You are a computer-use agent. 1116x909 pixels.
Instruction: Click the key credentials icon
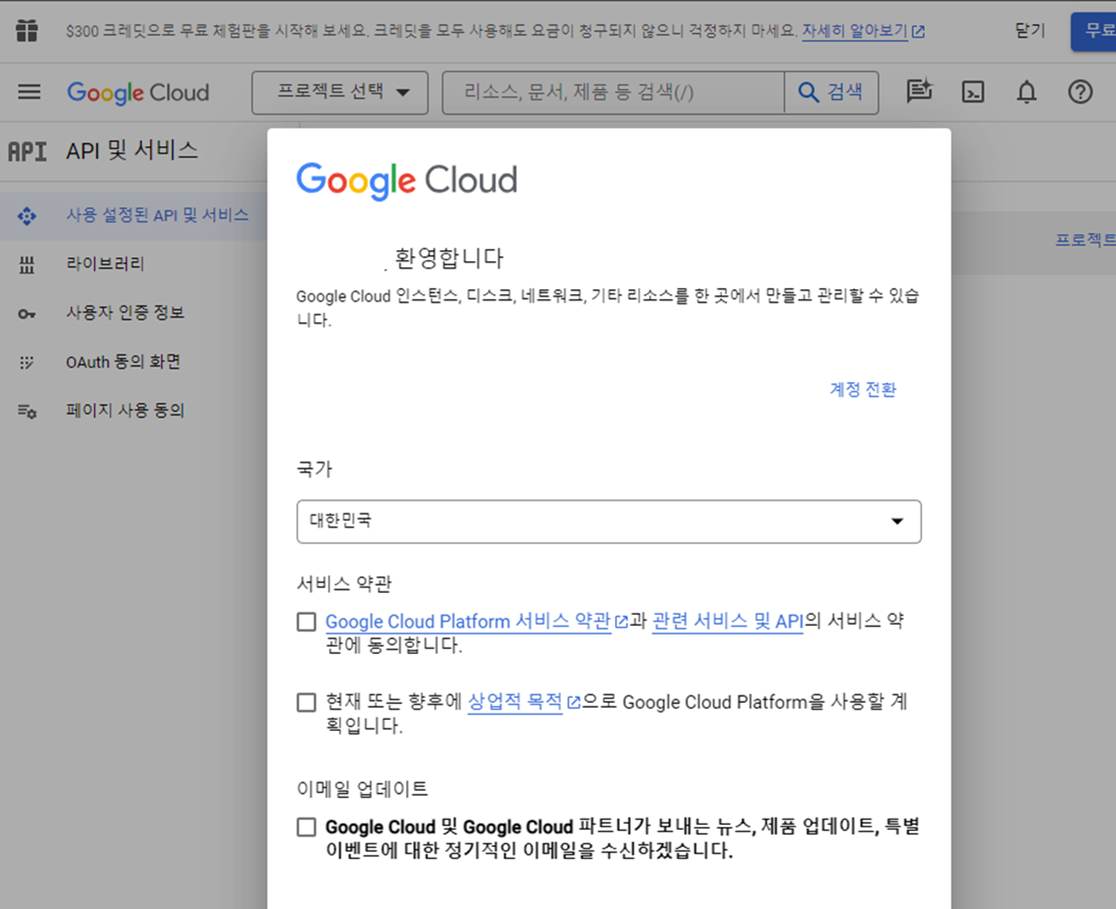tap(27, 314)
